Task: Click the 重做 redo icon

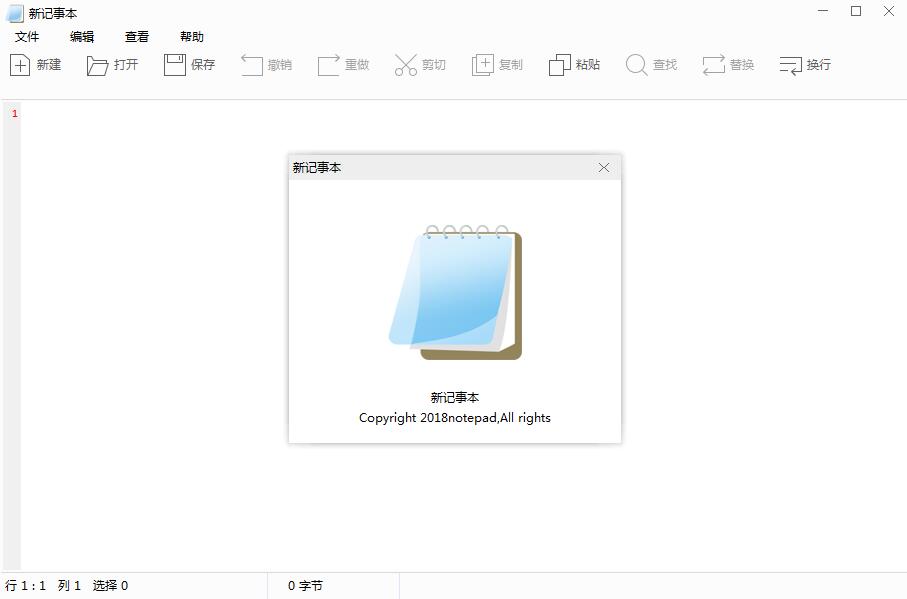Action: [x=343, y=64]
